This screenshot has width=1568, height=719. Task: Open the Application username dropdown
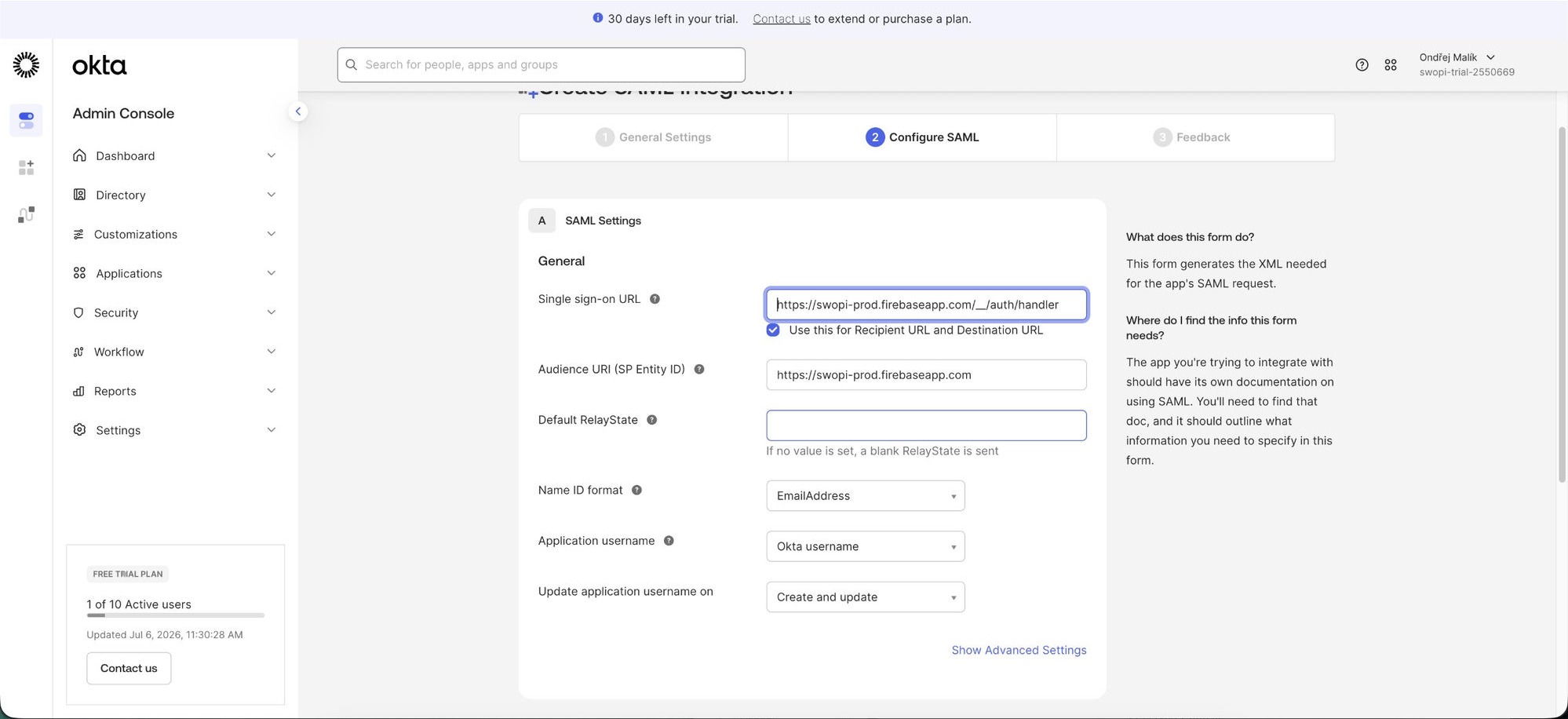[x=866, y=546]
